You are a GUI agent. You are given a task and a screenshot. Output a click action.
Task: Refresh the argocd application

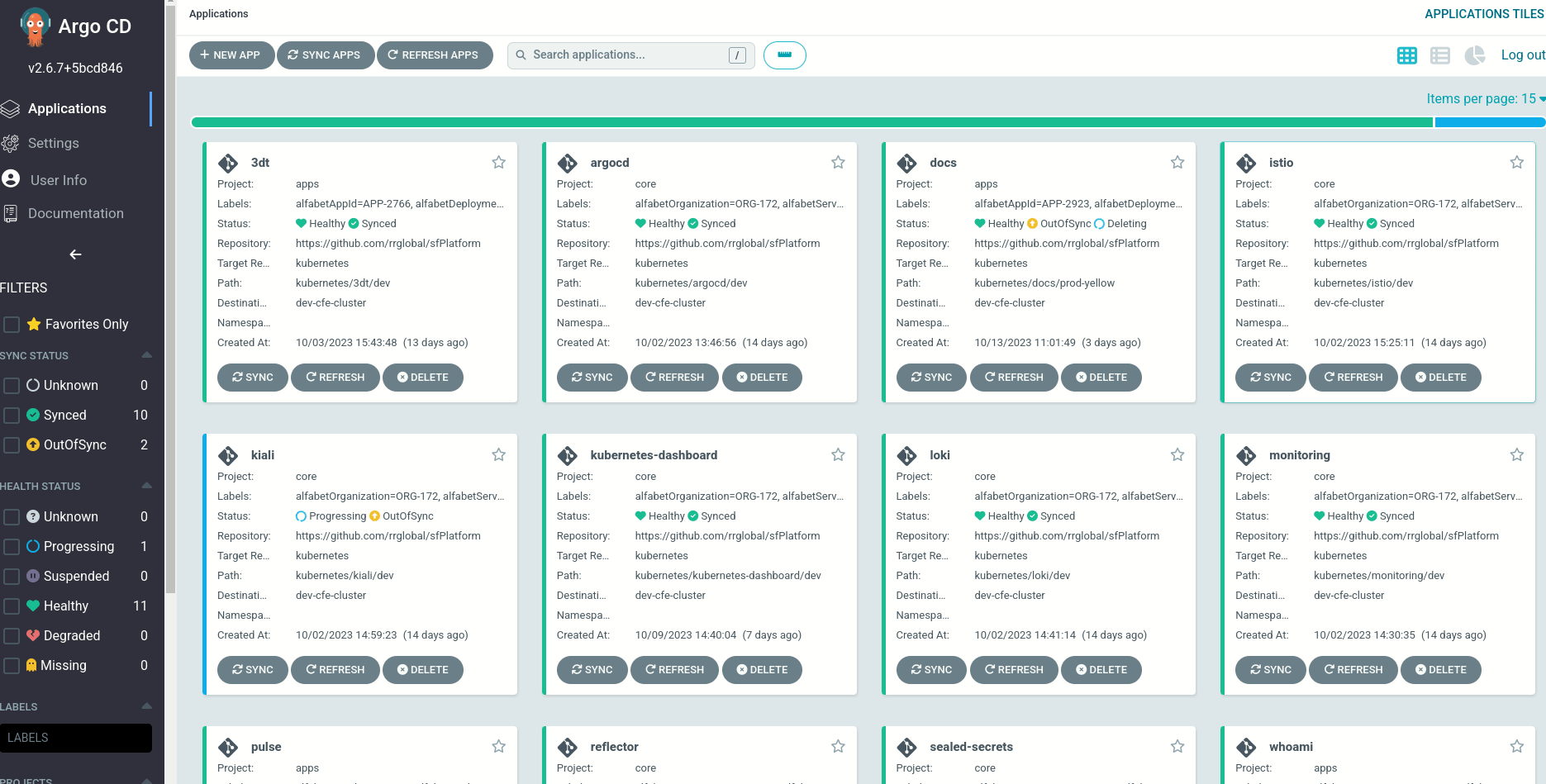675,378
